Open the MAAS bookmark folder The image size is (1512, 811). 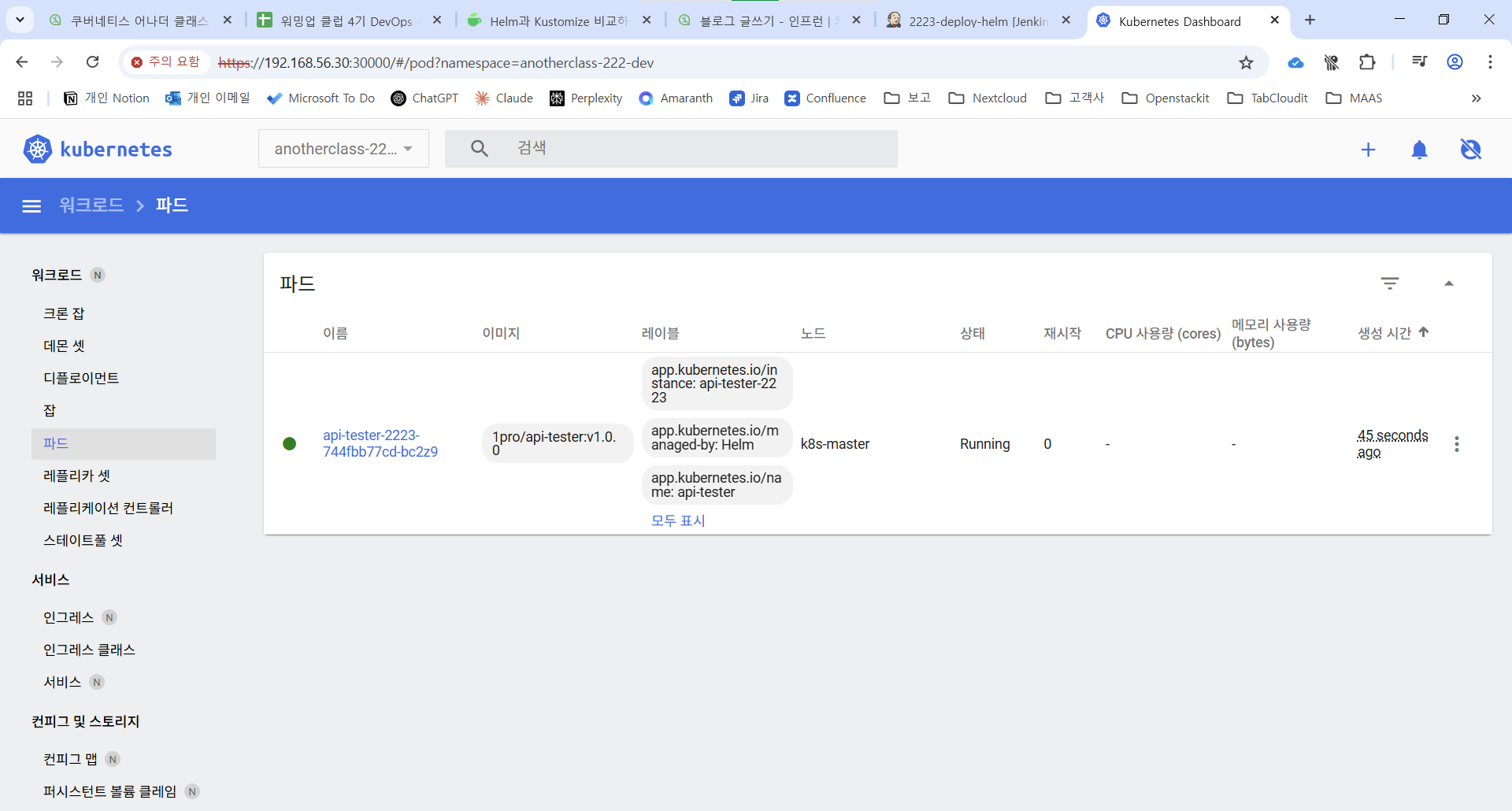click(x=1354, y=98)
